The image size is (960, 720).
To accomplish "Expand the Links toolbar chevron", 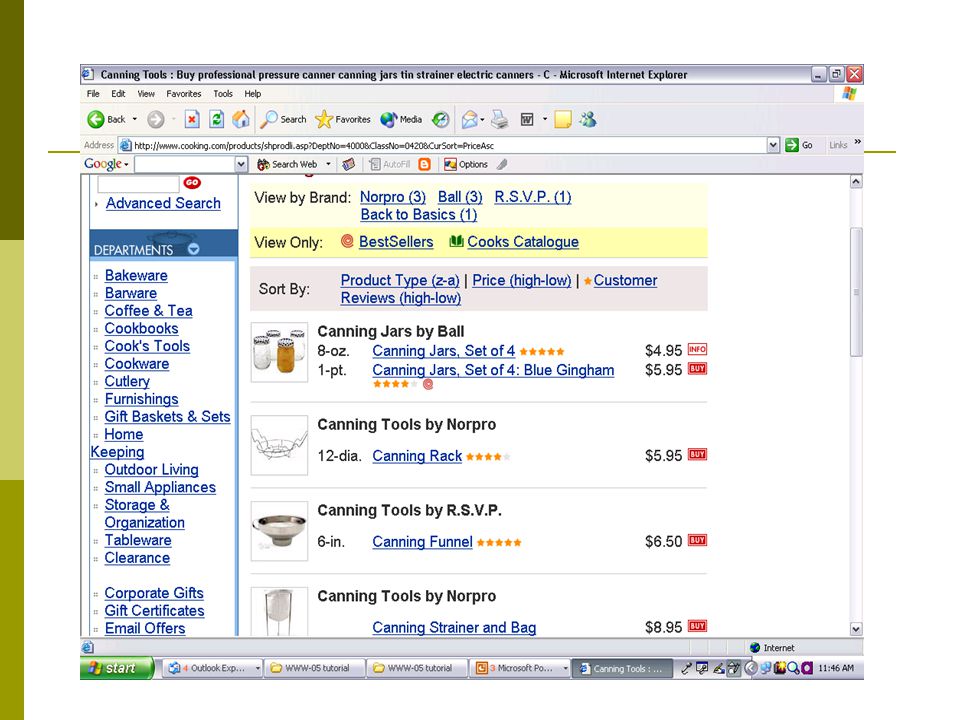I will (x=858, y=142).
